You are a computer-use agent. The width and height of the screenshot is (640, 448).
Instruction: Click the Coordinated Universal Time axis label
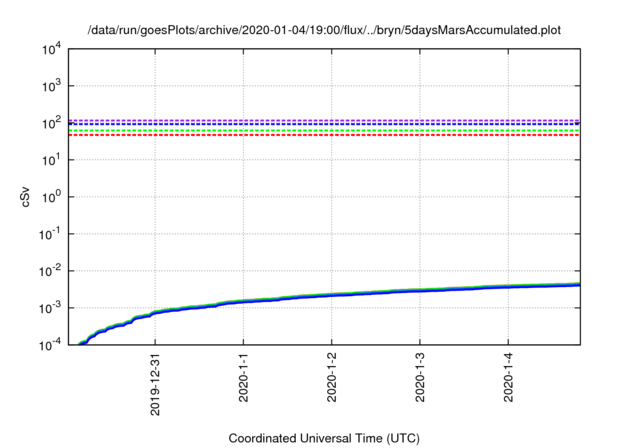(x=324, y=438)
